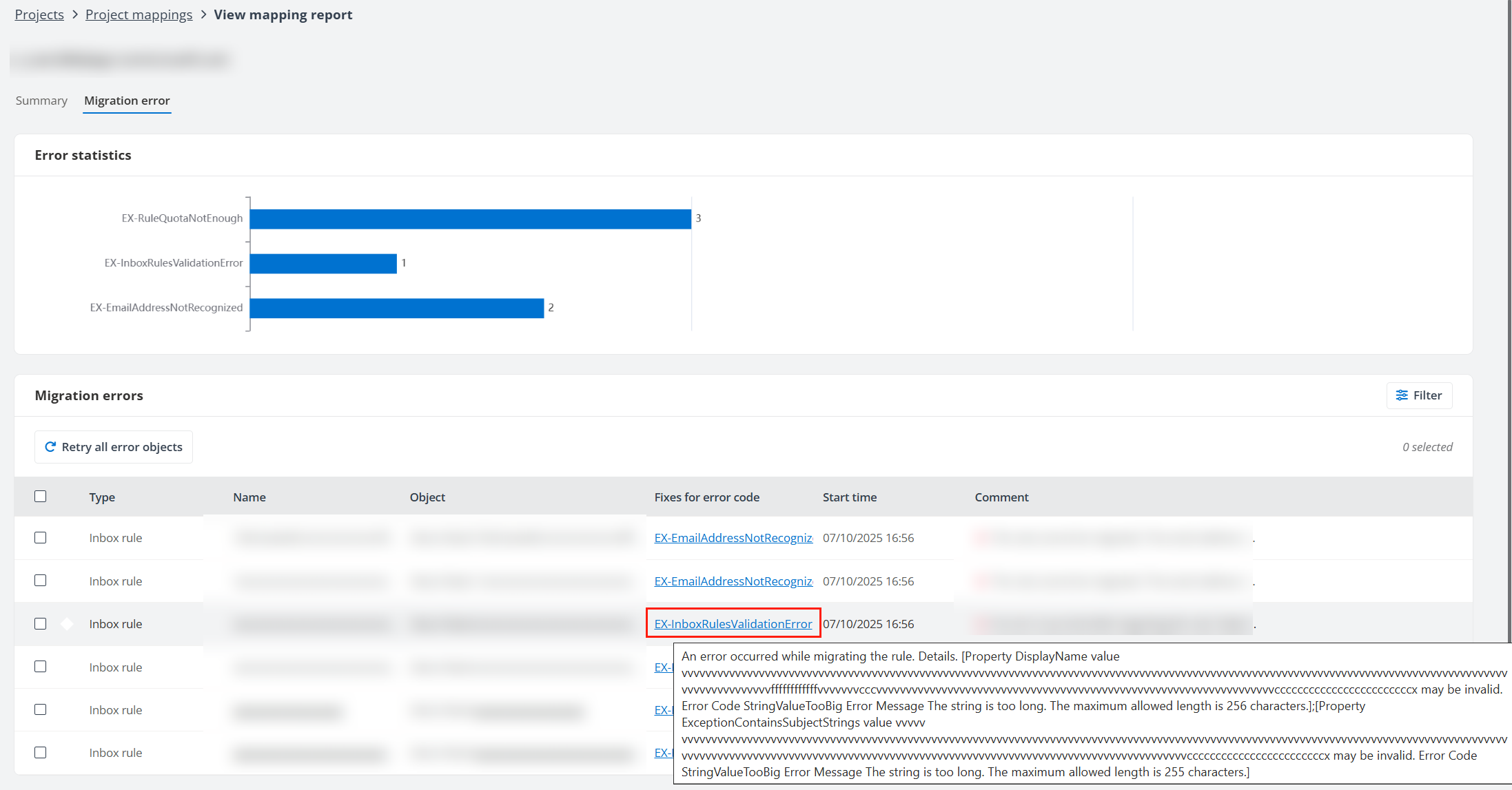Switch to the Summary tab
Viewport: 1512px width, 790px height.
tap(41, 101)
